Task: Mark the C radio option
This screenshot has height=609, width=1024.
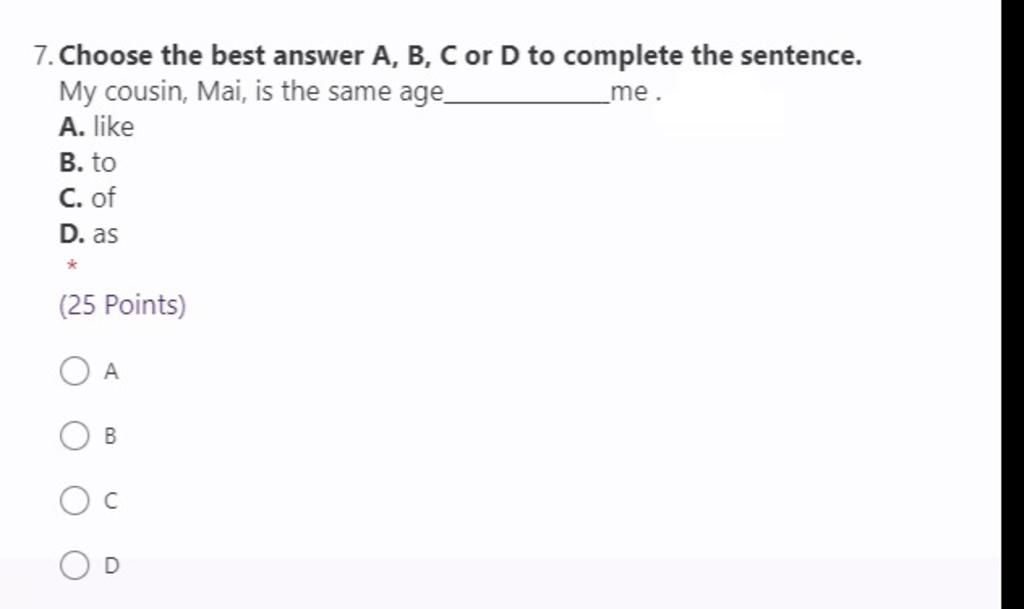Action: pos(74,501)
